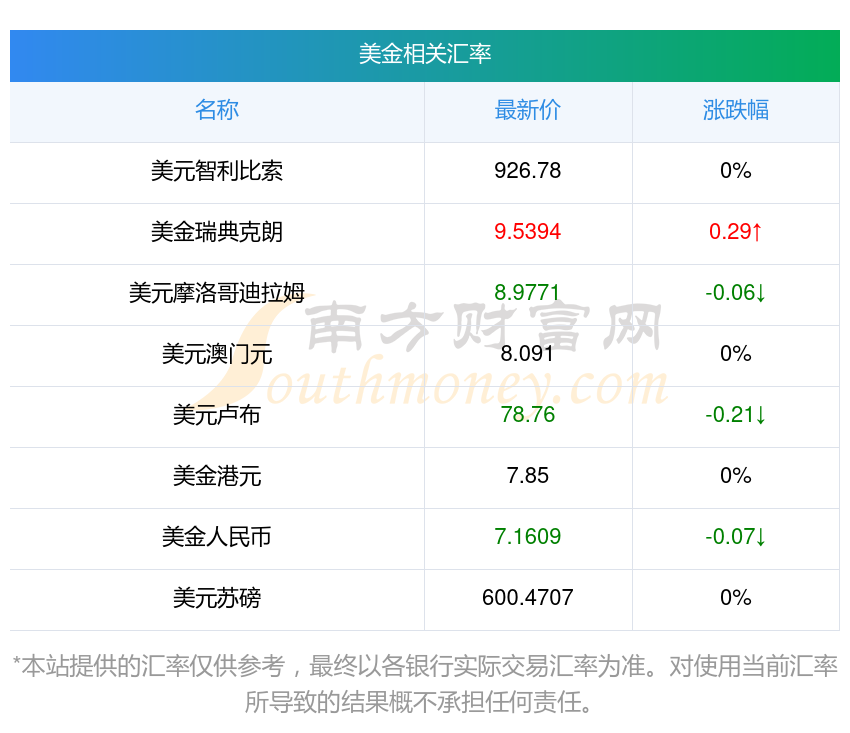The image size is (850, 733).
Task: Click the 0% change for 美元苏磅
Action: [736, 598]
